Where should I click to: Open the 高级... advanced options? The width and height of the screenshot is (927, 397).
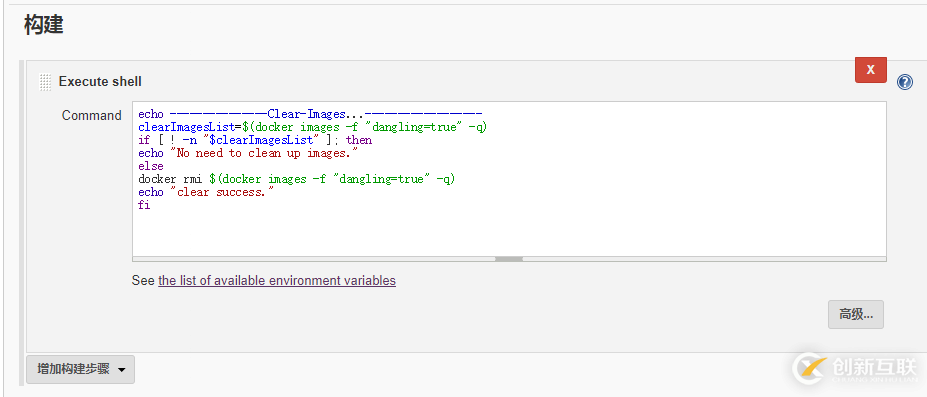855,314
